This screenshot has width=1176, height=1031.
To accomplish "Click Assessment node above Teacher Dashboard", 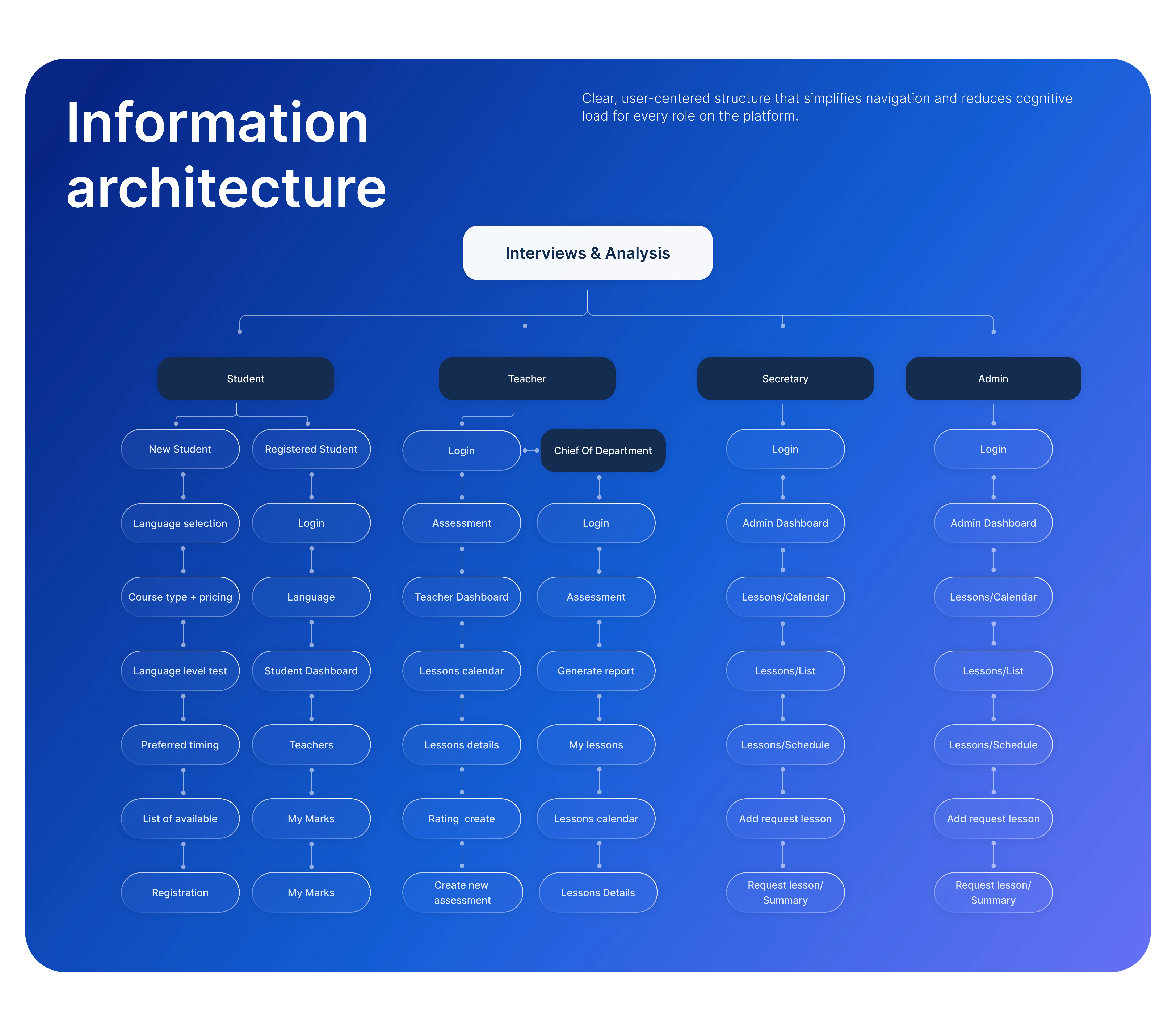I will pos(461,523).
